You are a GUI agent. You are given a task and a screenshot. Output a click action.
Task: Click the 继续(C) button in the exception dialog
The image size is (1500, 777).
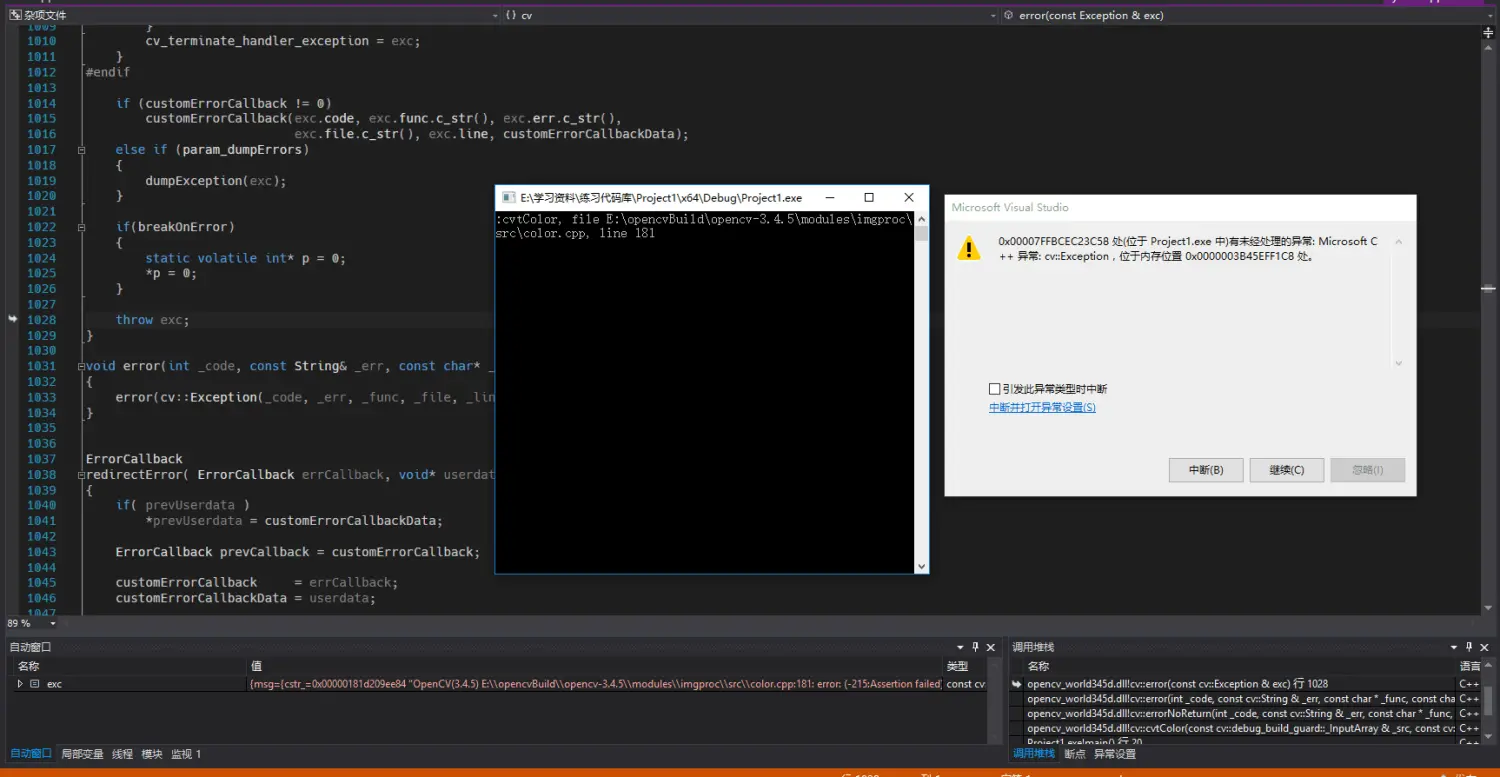click(1287, 470)
